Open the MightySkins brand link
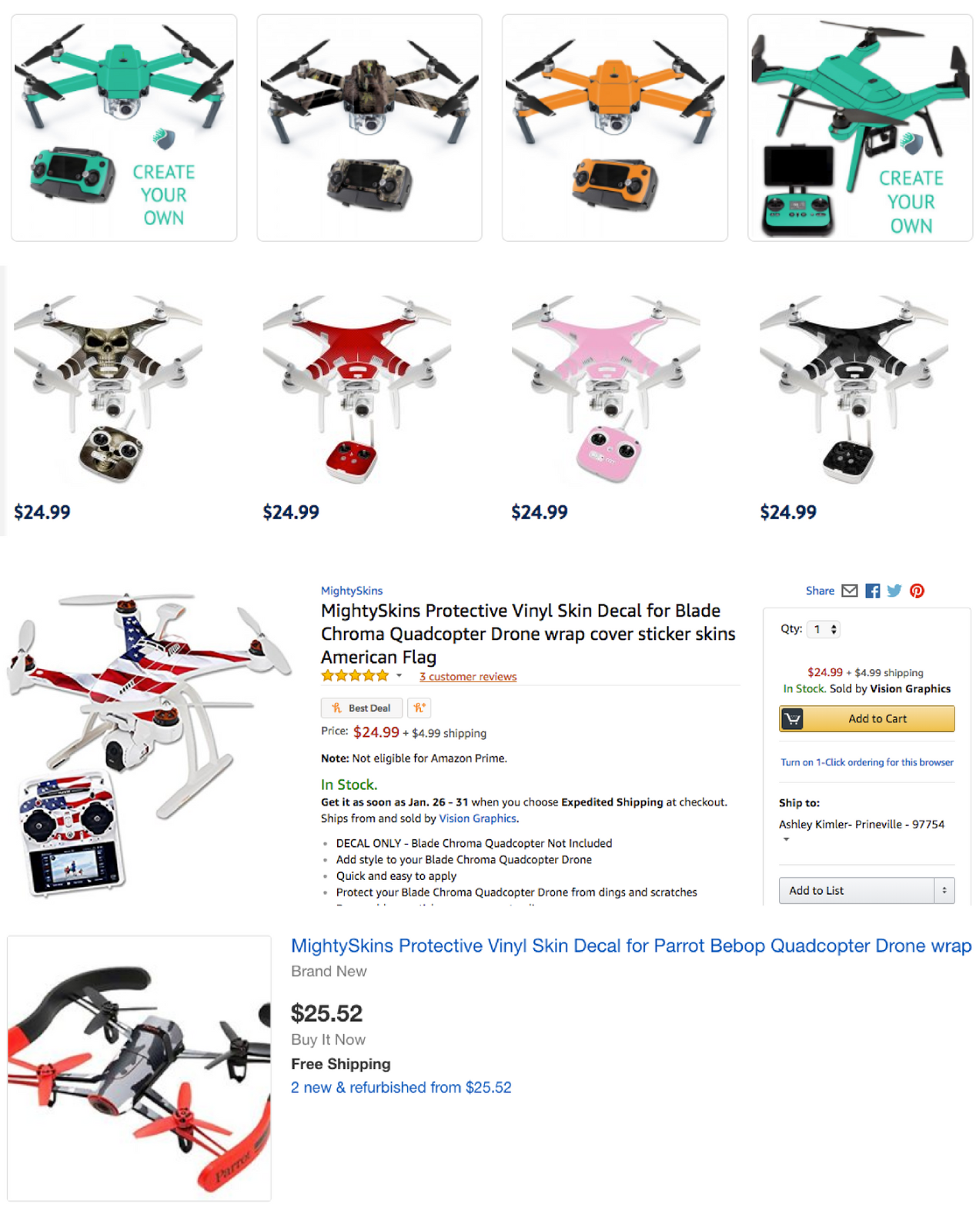 (352, 591)
